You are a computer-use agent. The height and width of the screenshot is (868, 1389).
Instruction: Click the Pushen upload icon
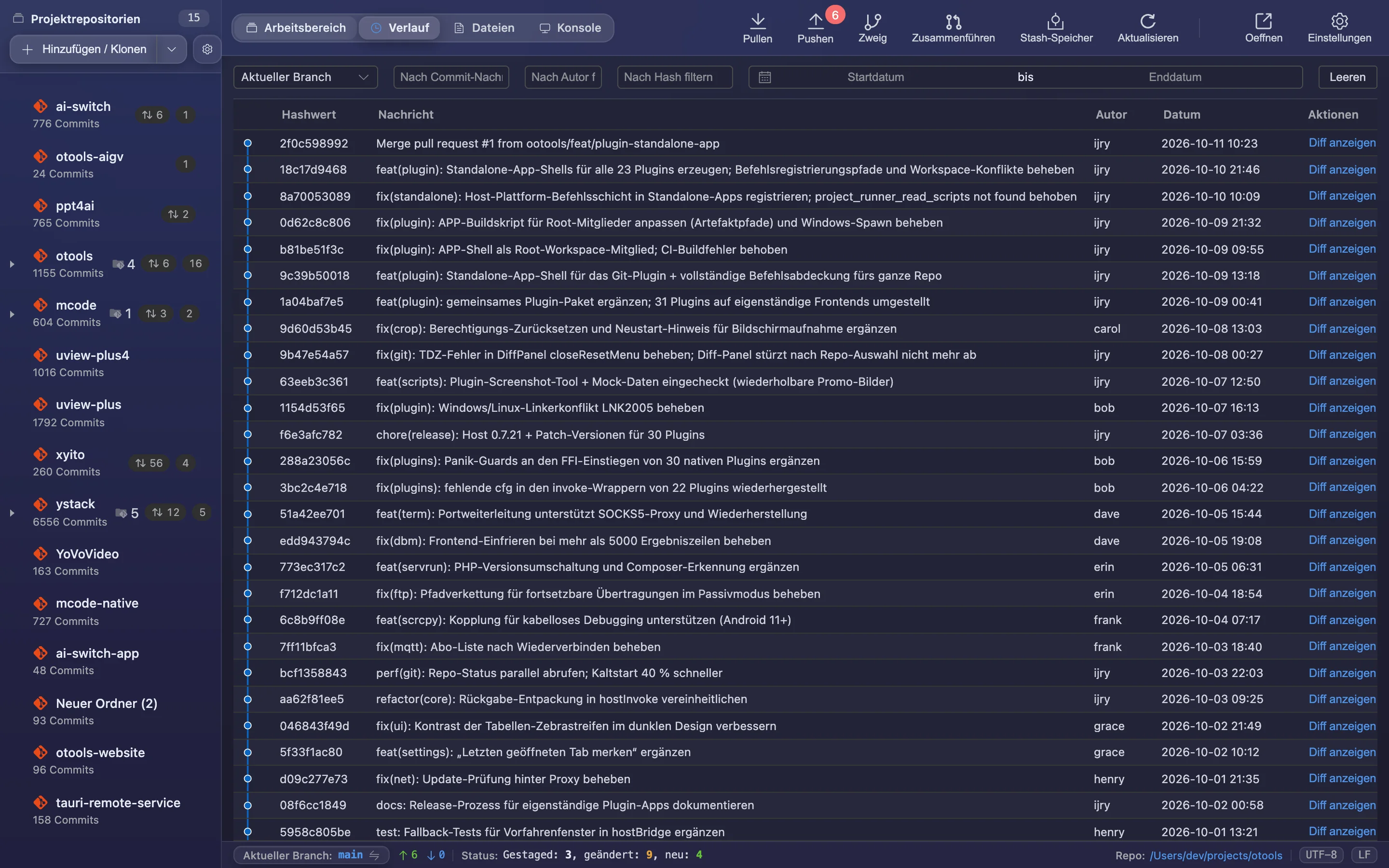coord(815,21)
